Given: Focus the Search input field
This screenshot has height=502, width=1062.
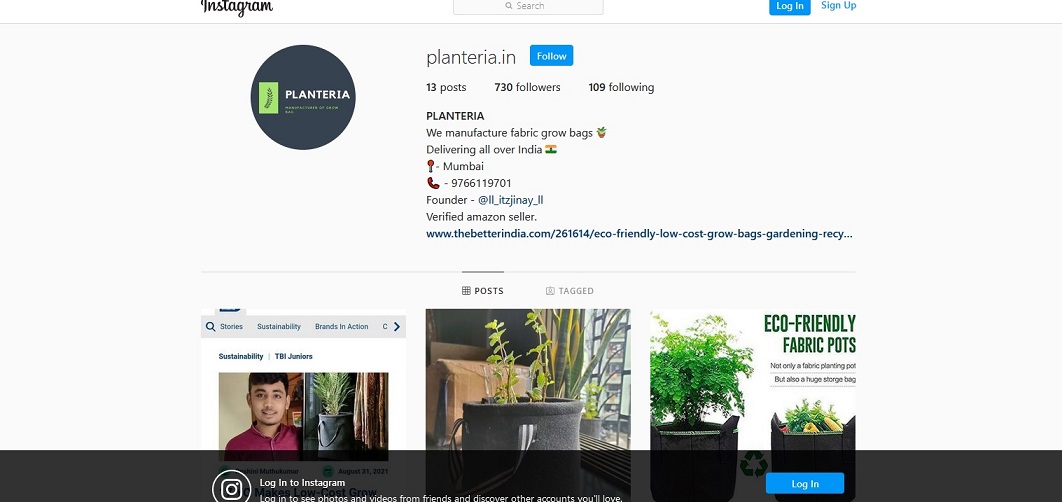Looking at the screenshot, I should (528, 6).
